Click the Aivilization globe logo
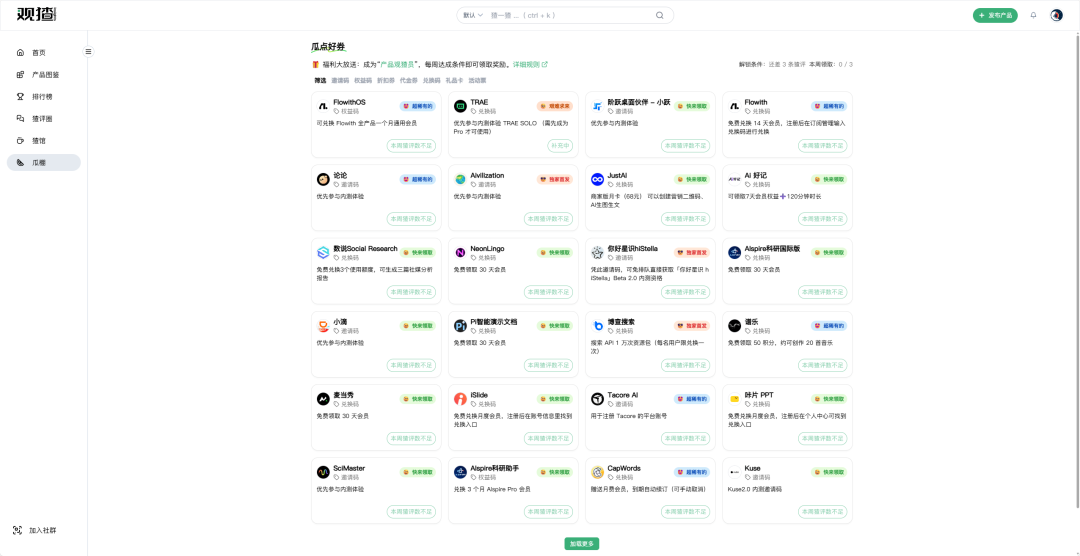Screen dimensions: 1080x556 click(x=460, y=179)
